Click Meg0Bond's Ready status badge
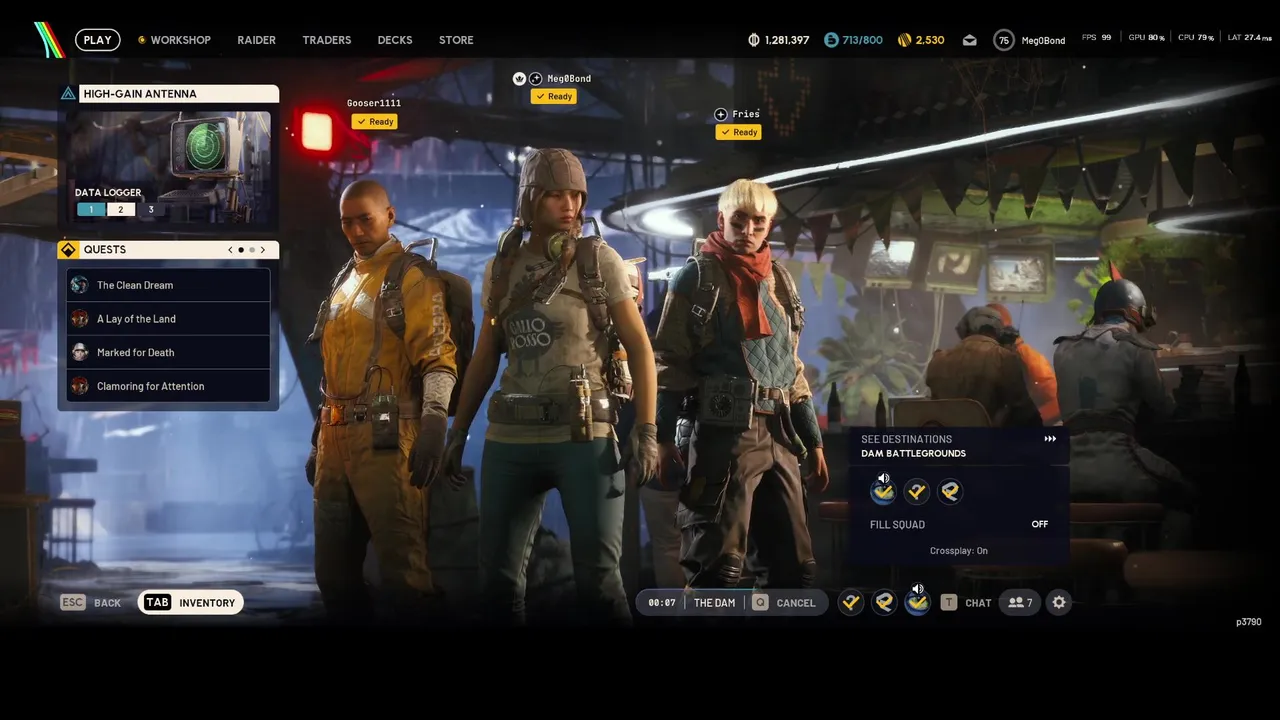This screenshot has width=1280, height=720. 554,97
